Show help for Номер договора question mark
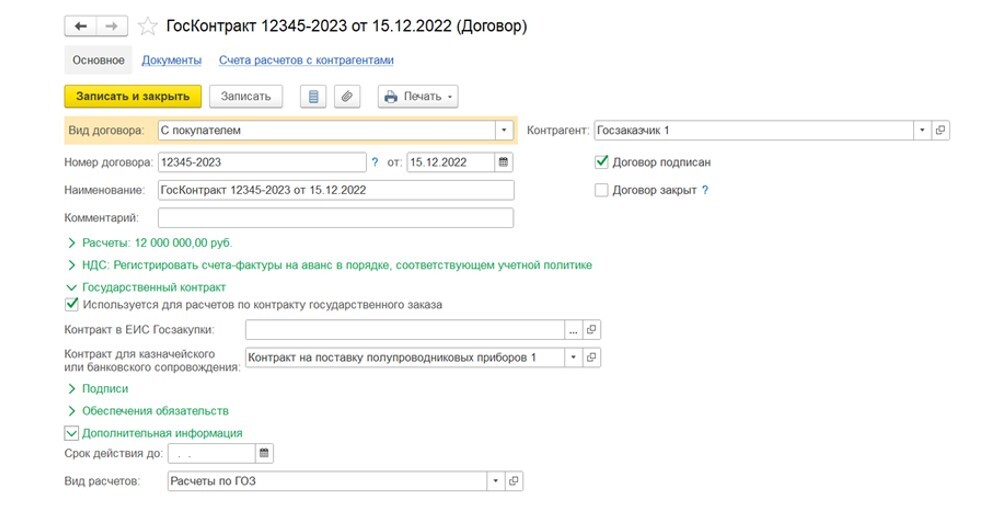This screenshot has width=994, height=510. [375, 162]
